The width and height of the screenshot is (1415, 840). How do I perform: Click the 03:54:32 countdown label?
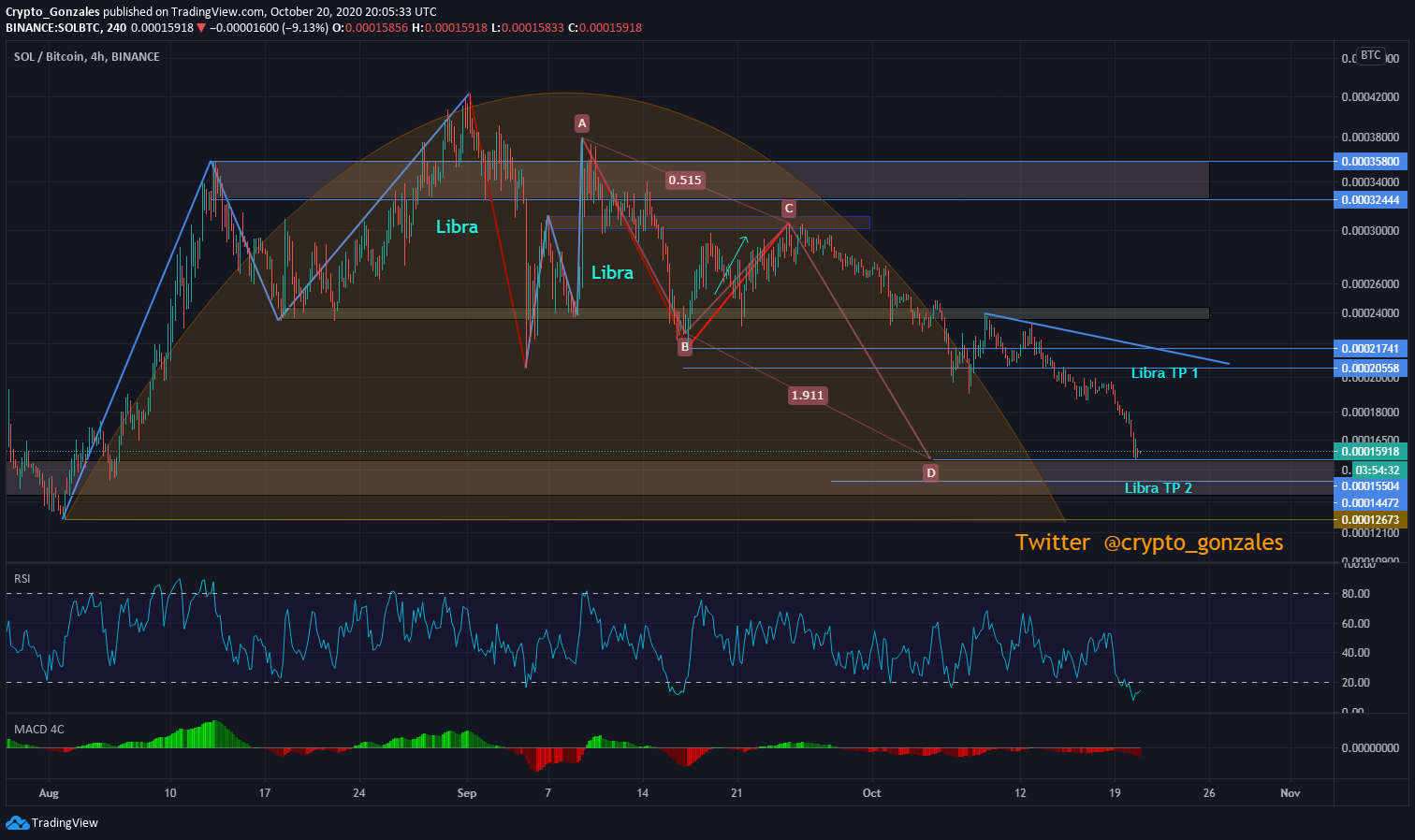click(x=1378, y=471)
